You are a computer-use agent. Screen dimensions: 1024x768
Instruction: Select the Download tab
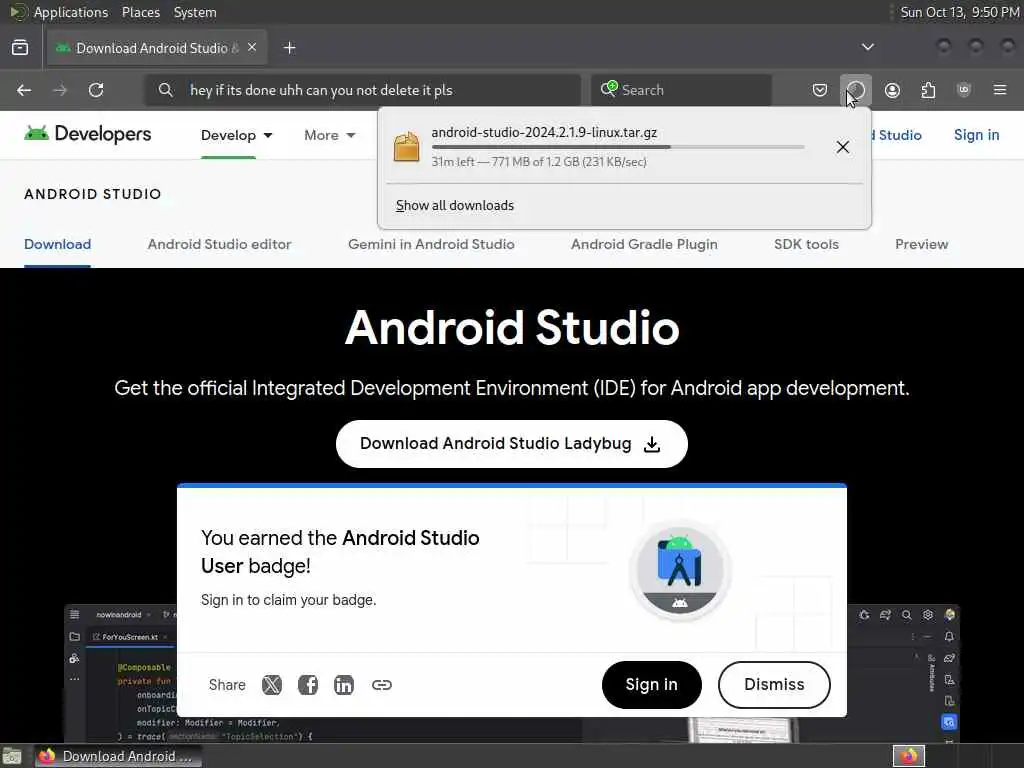(x=57, y=244)
